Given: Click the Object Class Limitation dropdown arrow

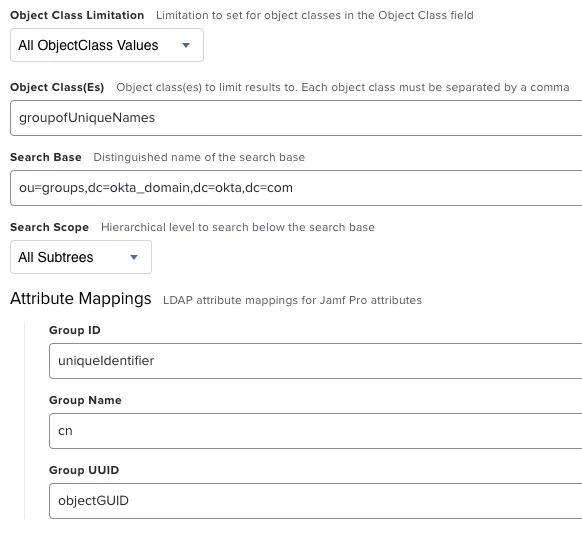Looking at the screenshot, I should pyautogui.click(x=186, y=45).
